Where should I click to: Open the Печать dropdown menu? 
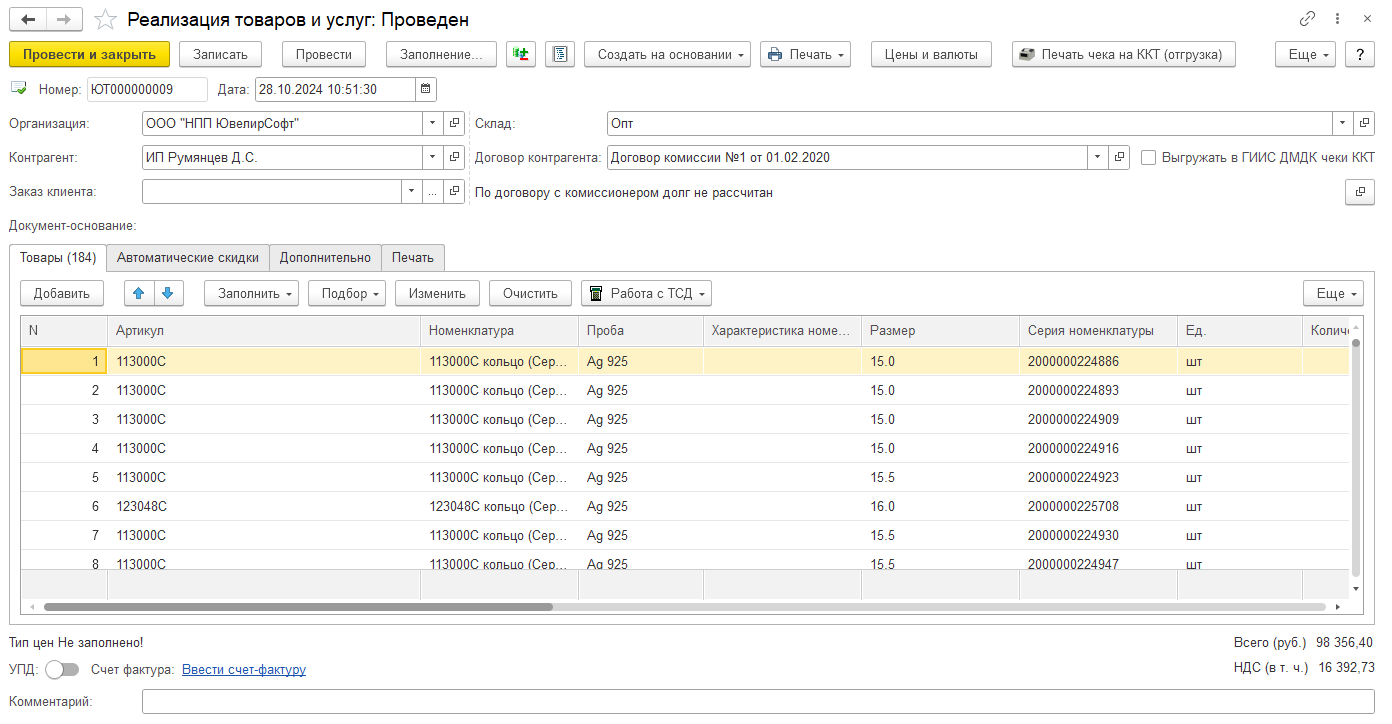tap(806, 54)
